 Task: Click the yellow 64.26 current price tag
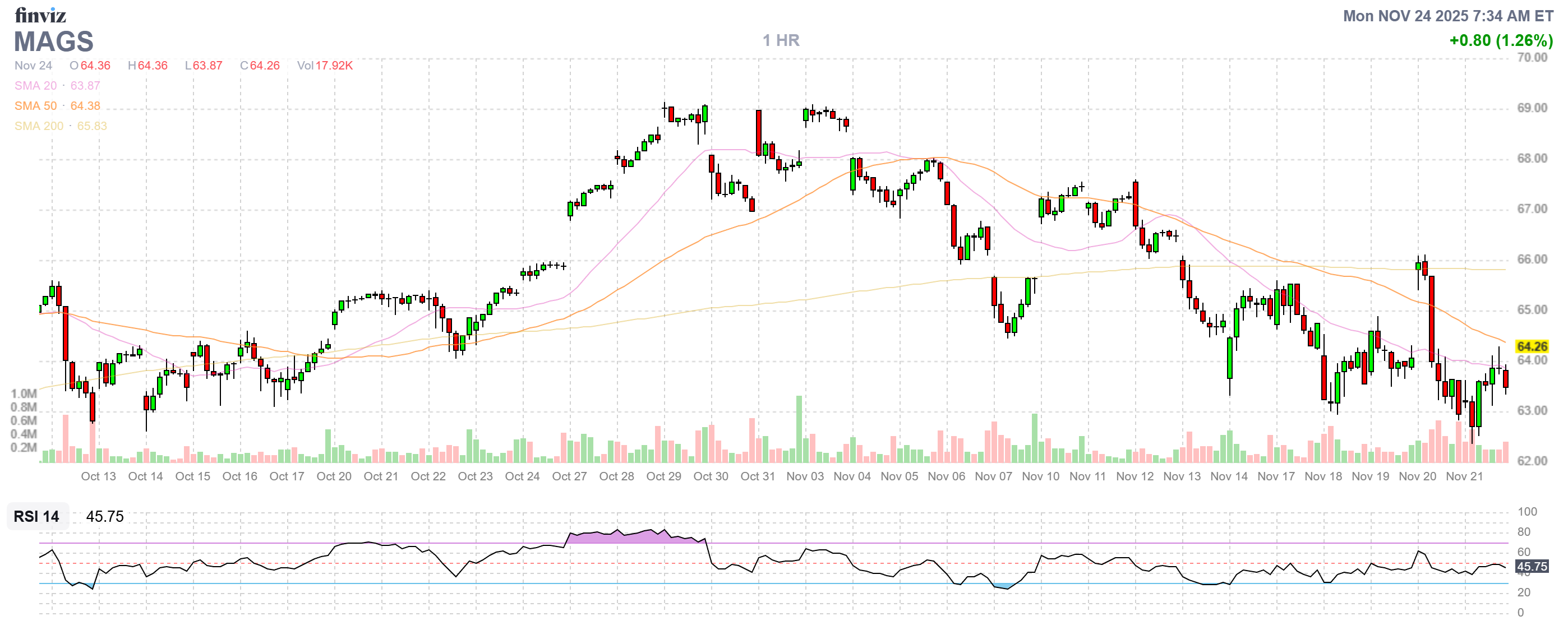pos(1532,346)
